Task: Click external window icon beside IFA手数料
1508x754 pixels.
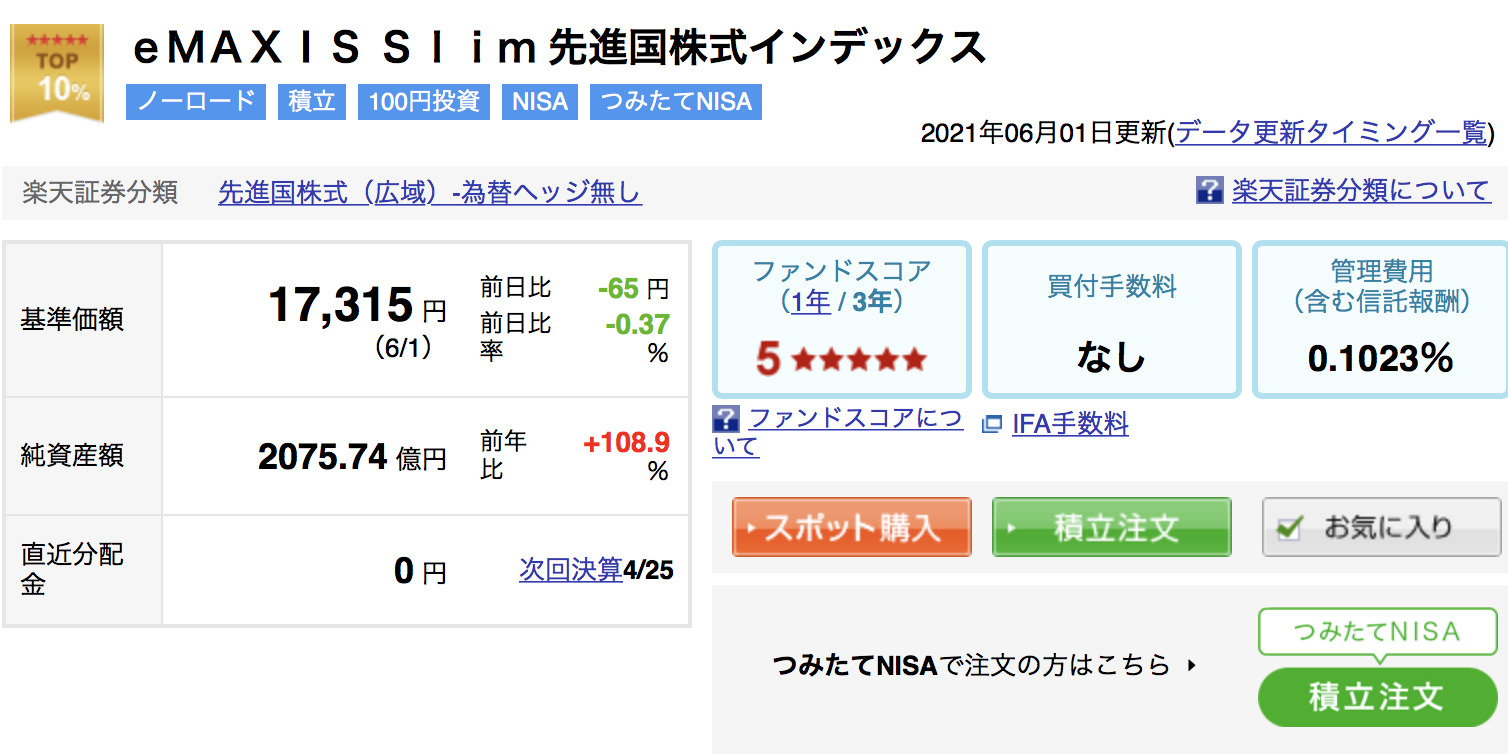Action: (x=992, y=425)
